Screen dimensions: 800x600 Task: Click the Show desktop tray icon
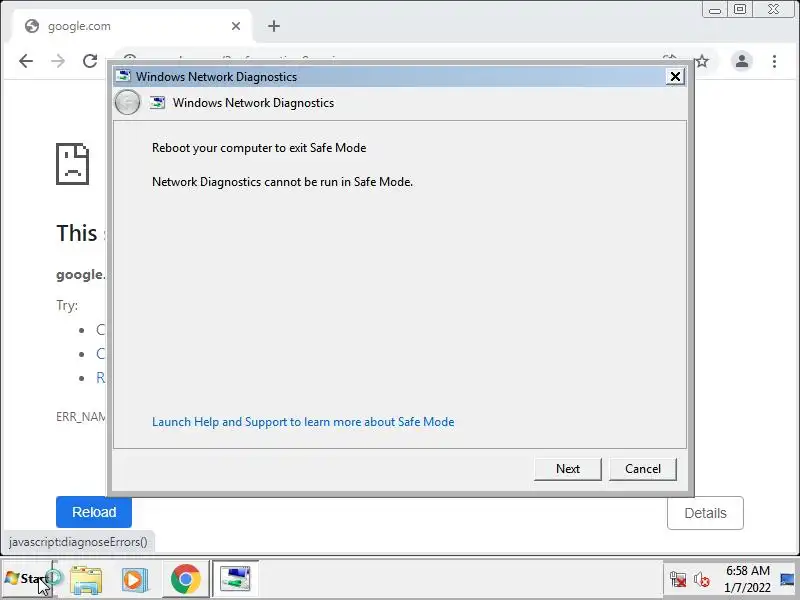789,579
